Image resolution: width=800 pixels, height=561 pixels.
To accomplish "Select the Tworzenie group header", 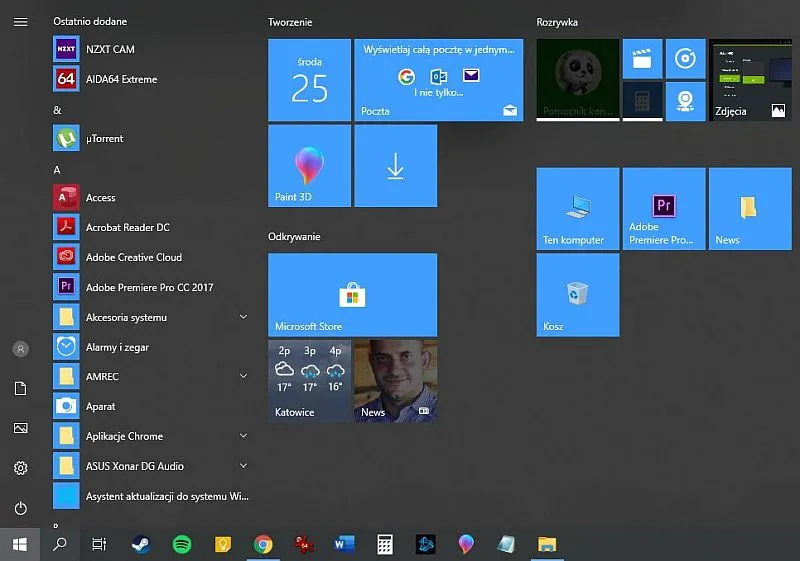I will pos(290,22).
